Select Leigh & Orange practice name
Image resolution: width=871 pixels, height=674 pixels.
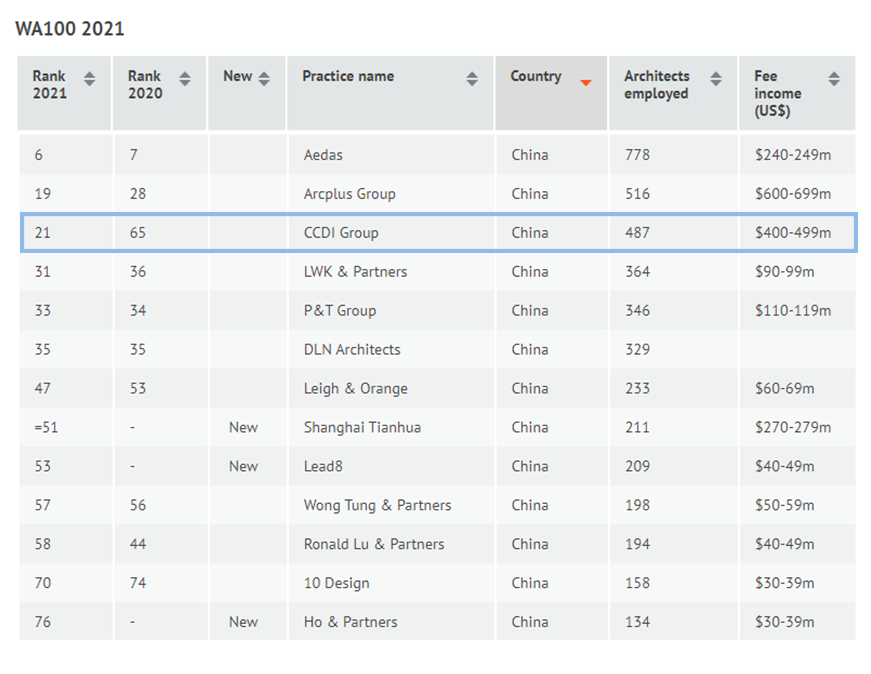(x=356, y=388)
